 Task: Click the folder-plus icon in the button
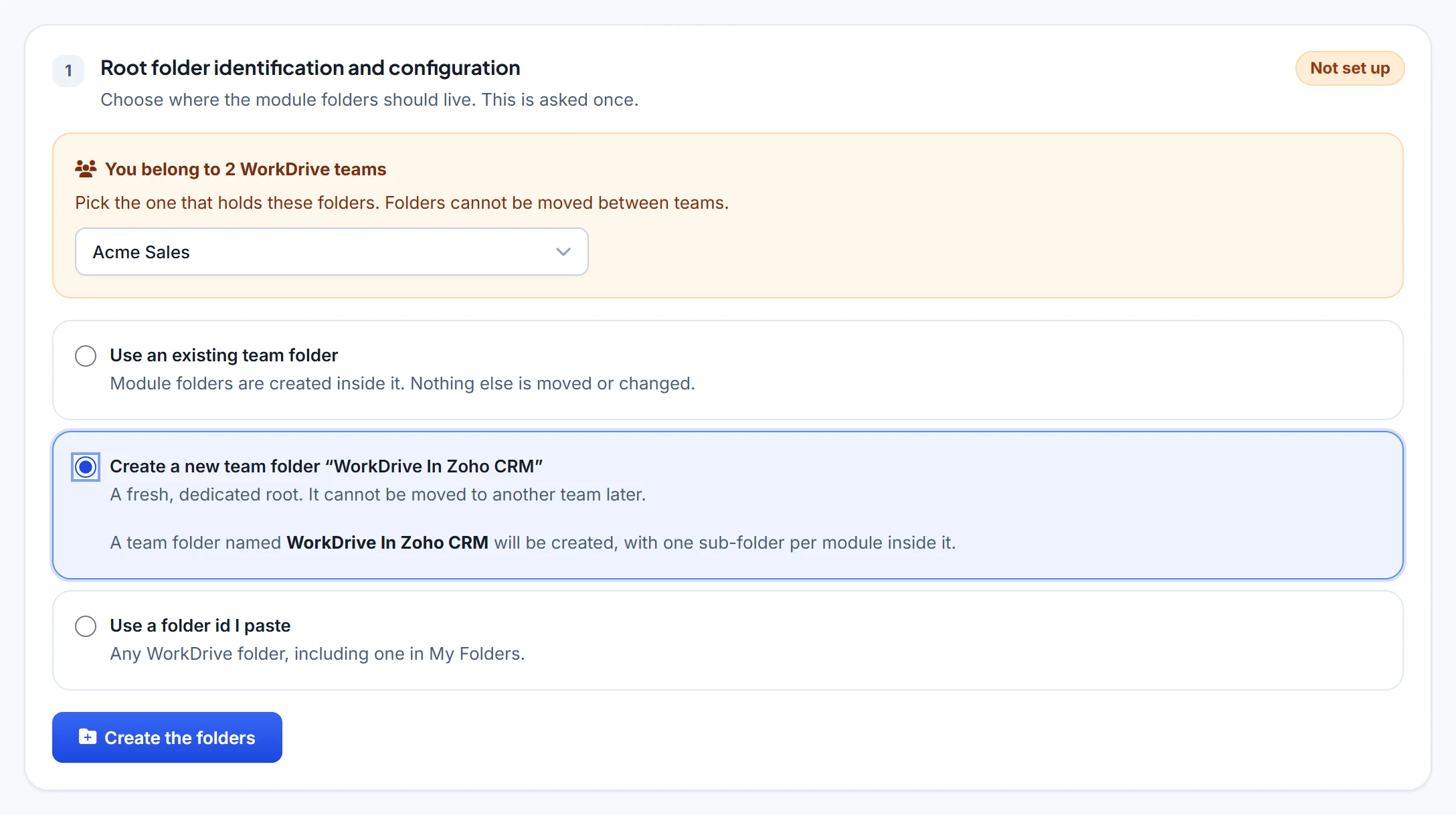click(88, 737)
